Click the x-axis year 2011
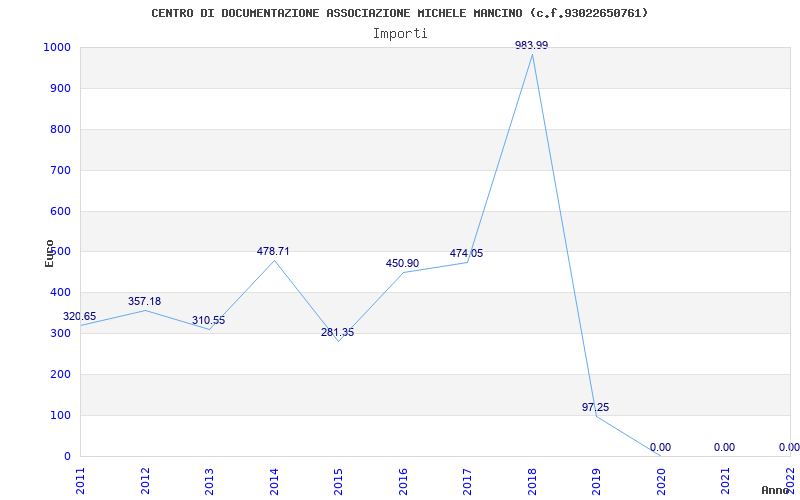The width and height of the screenshot is (800, 500). point(80,481)
